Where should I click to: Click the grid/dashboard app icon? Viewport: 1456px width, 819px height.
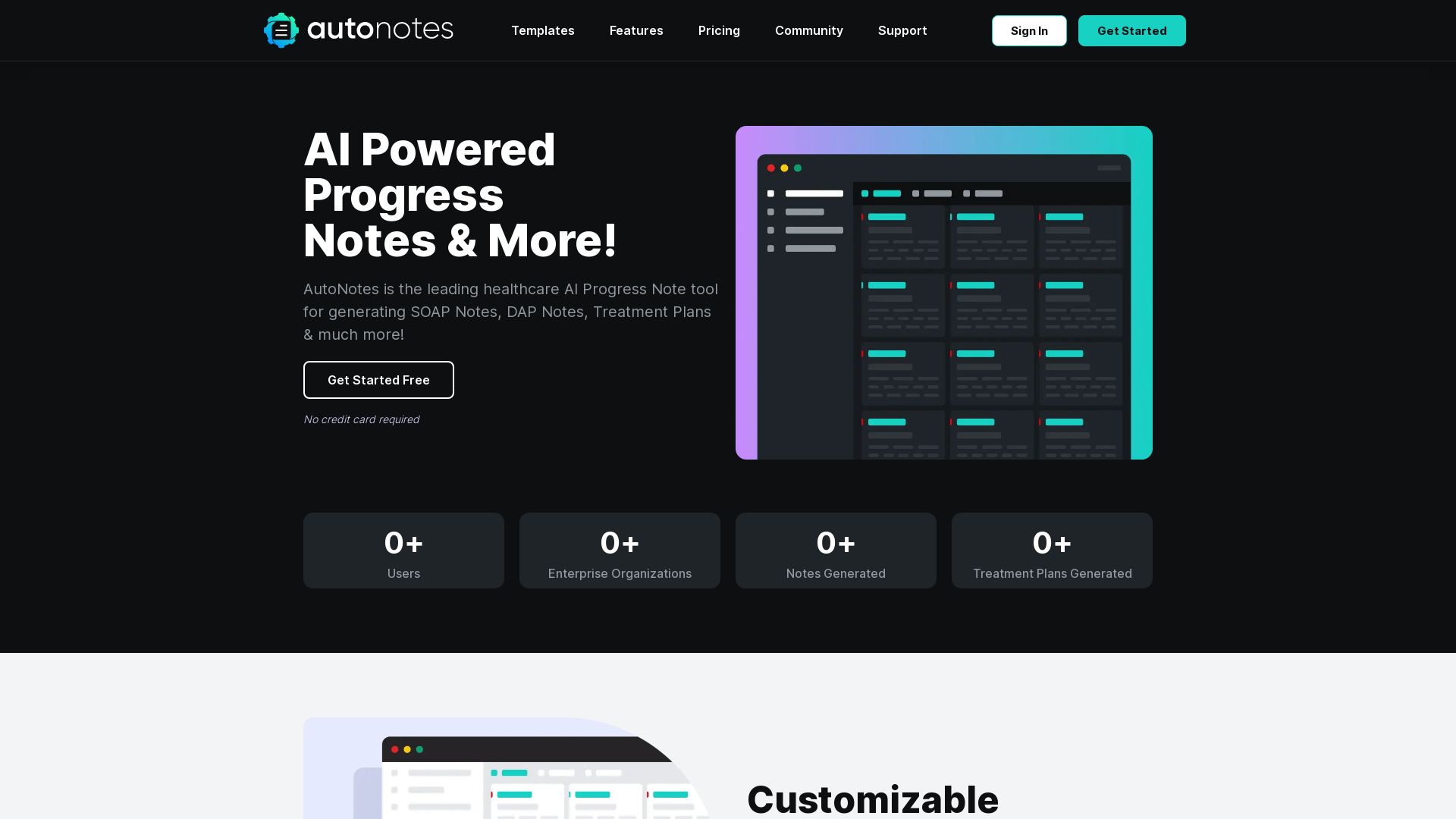(280, 30)
